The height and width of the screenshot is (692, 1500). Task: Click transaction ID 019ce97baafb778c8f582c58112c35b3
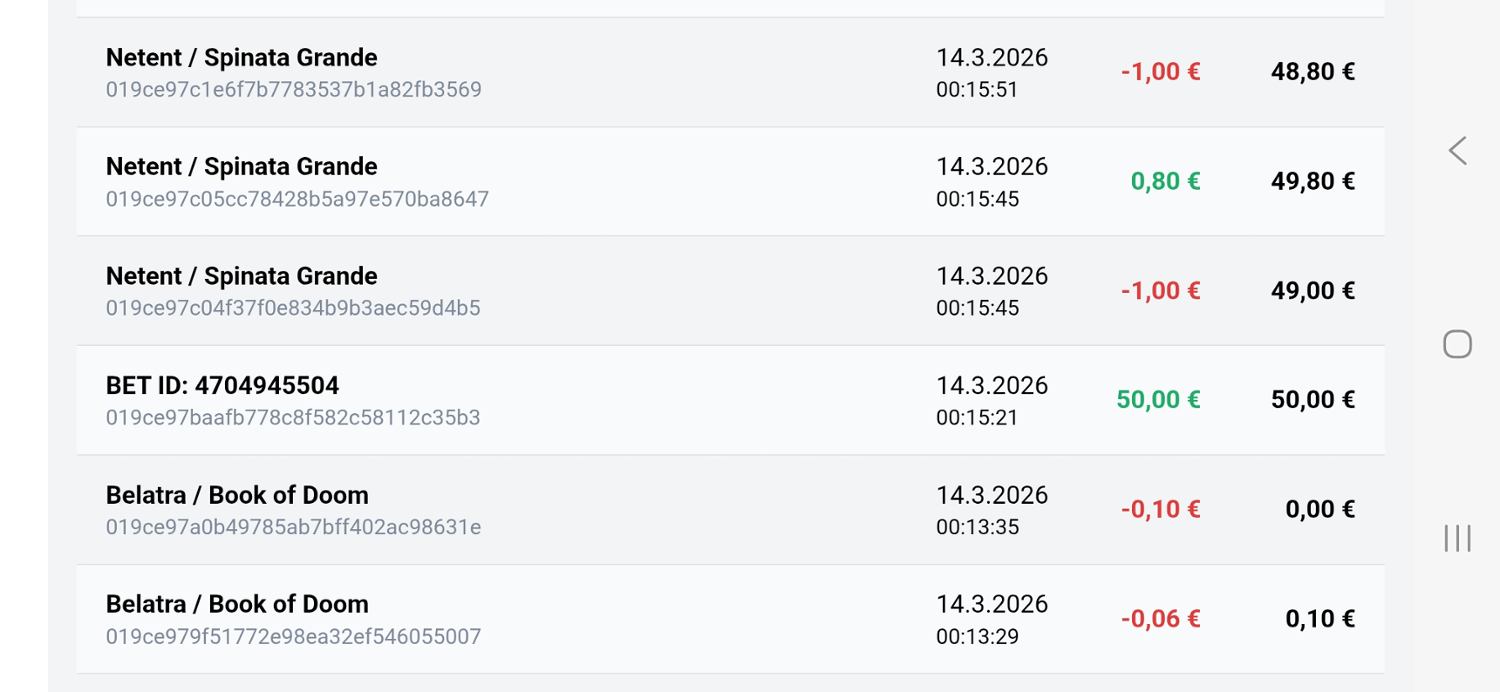293,417
